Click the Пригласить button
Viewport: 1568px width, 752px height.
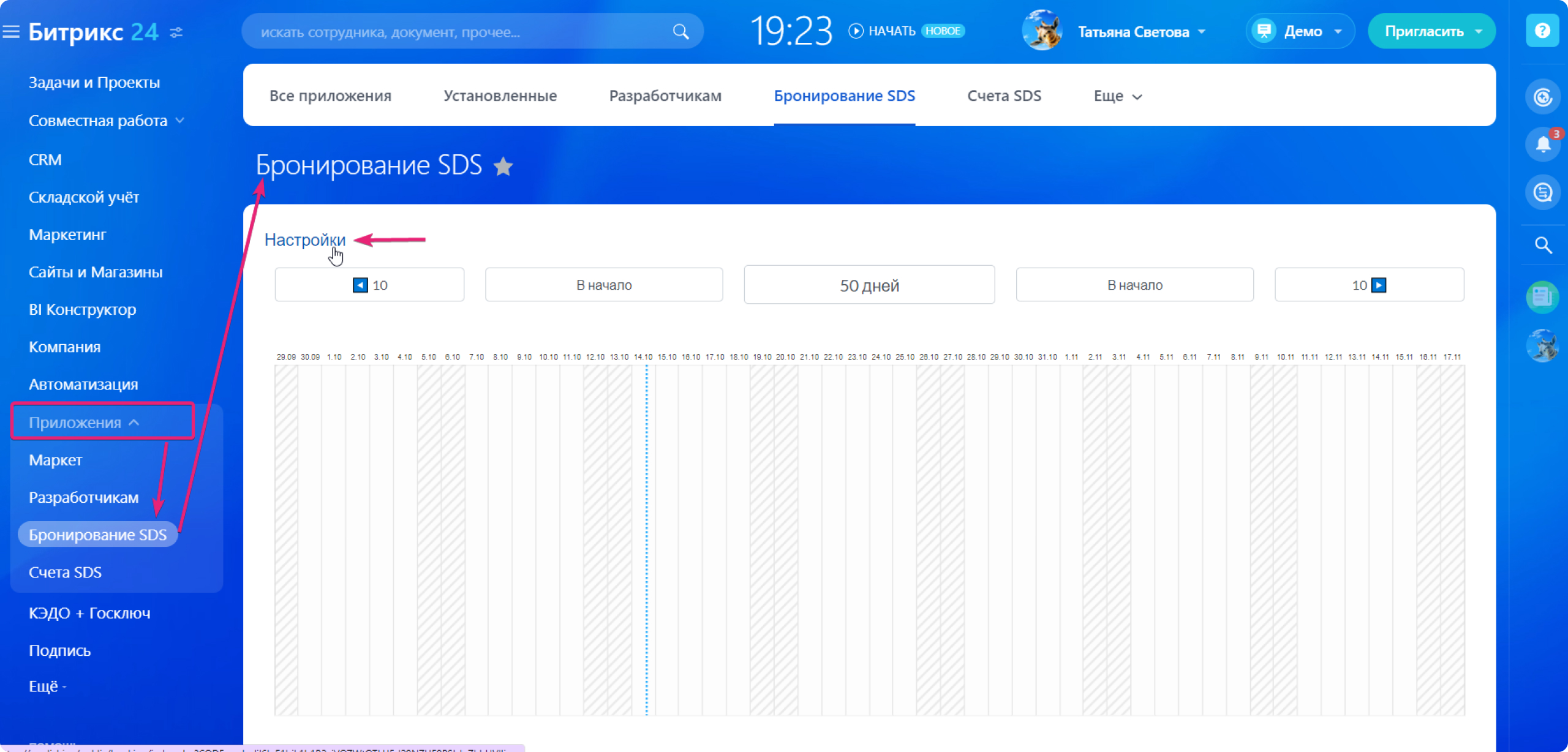coord(1423,31)
